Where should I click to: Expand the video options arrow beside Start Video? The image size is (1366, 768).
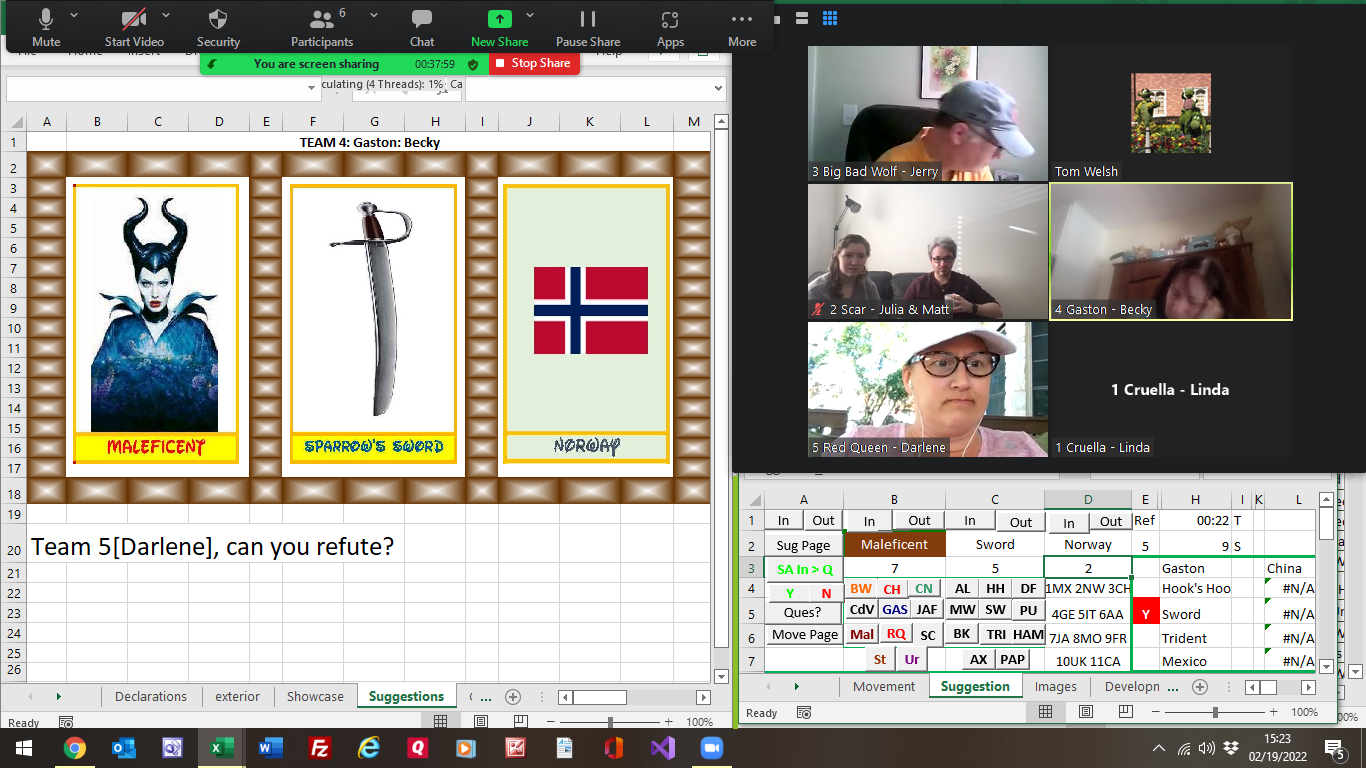(166, 15)
